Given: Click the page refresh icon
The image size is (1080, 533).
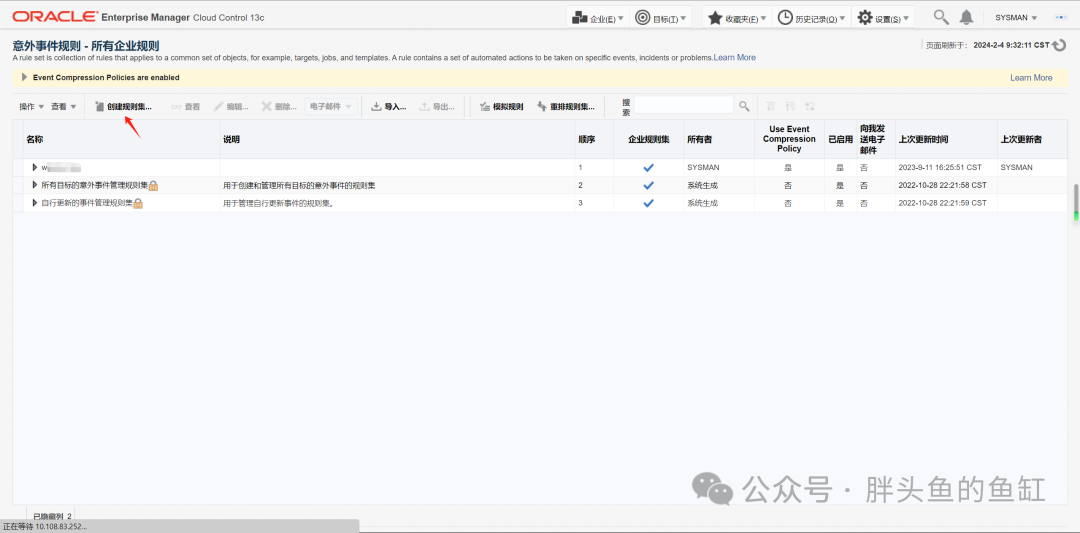Looking at the screenshot, I should (1060, 46).
